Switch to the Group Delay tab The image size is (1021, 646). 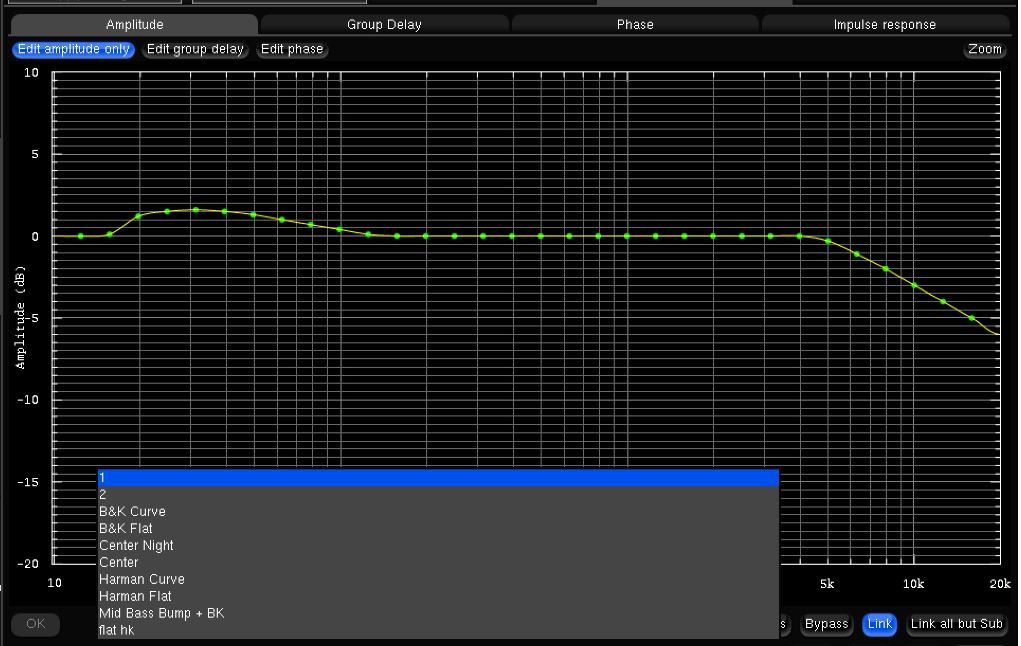pyautogui.click(x=384, y=24)
